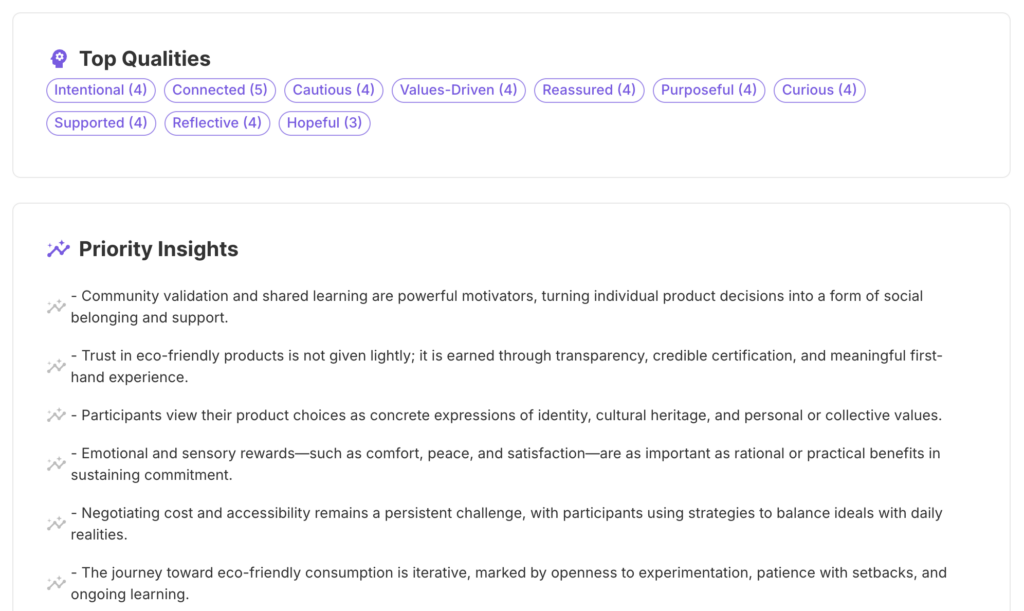Click the icon beside the trust insight
Screen dimensions: 1024x611
pos(56,366)
